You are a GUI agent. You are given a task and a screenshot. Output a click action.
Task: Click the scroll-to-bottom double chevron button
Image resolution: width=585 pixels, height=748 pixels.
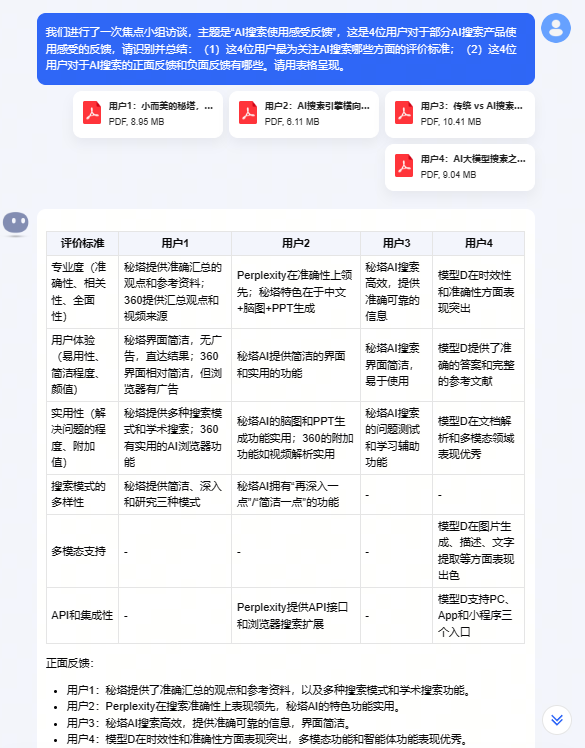557,720
